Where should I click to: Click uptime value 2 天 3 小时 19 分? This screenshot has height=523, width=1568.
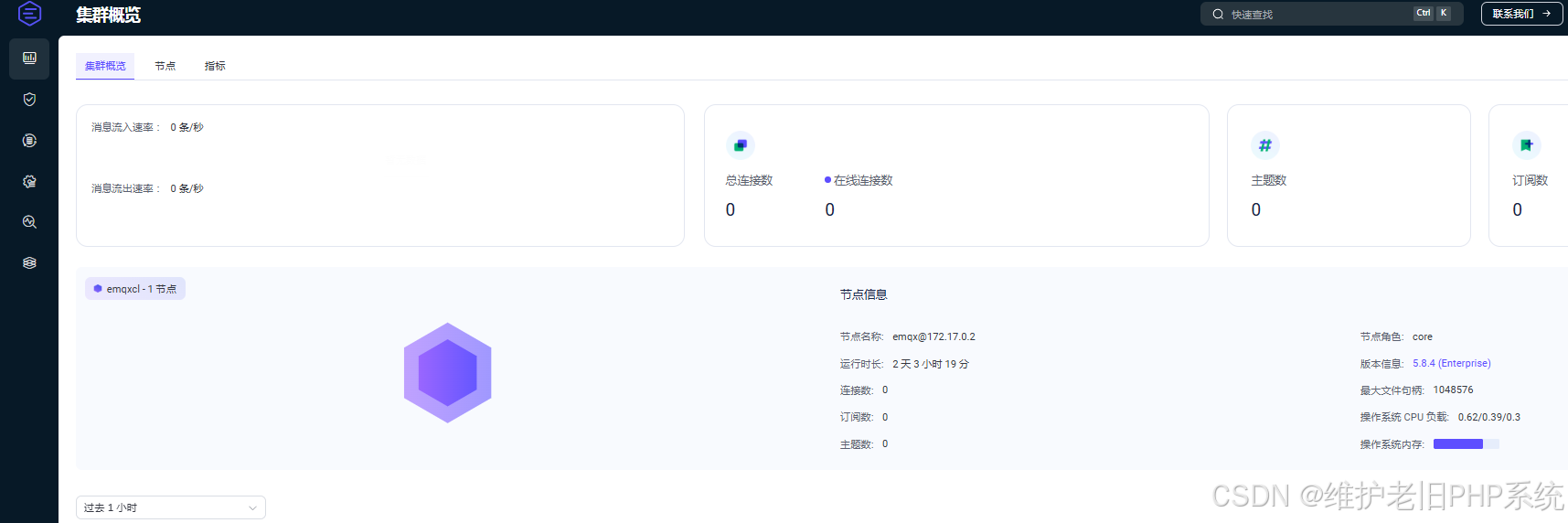coord(931,364)
